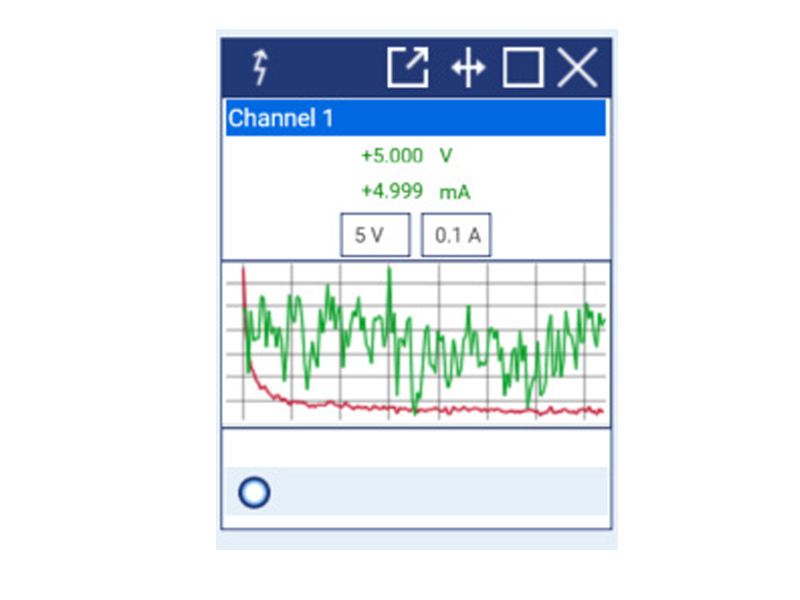Click the mA unit label
Screen dimensions: 800x600
454,190
